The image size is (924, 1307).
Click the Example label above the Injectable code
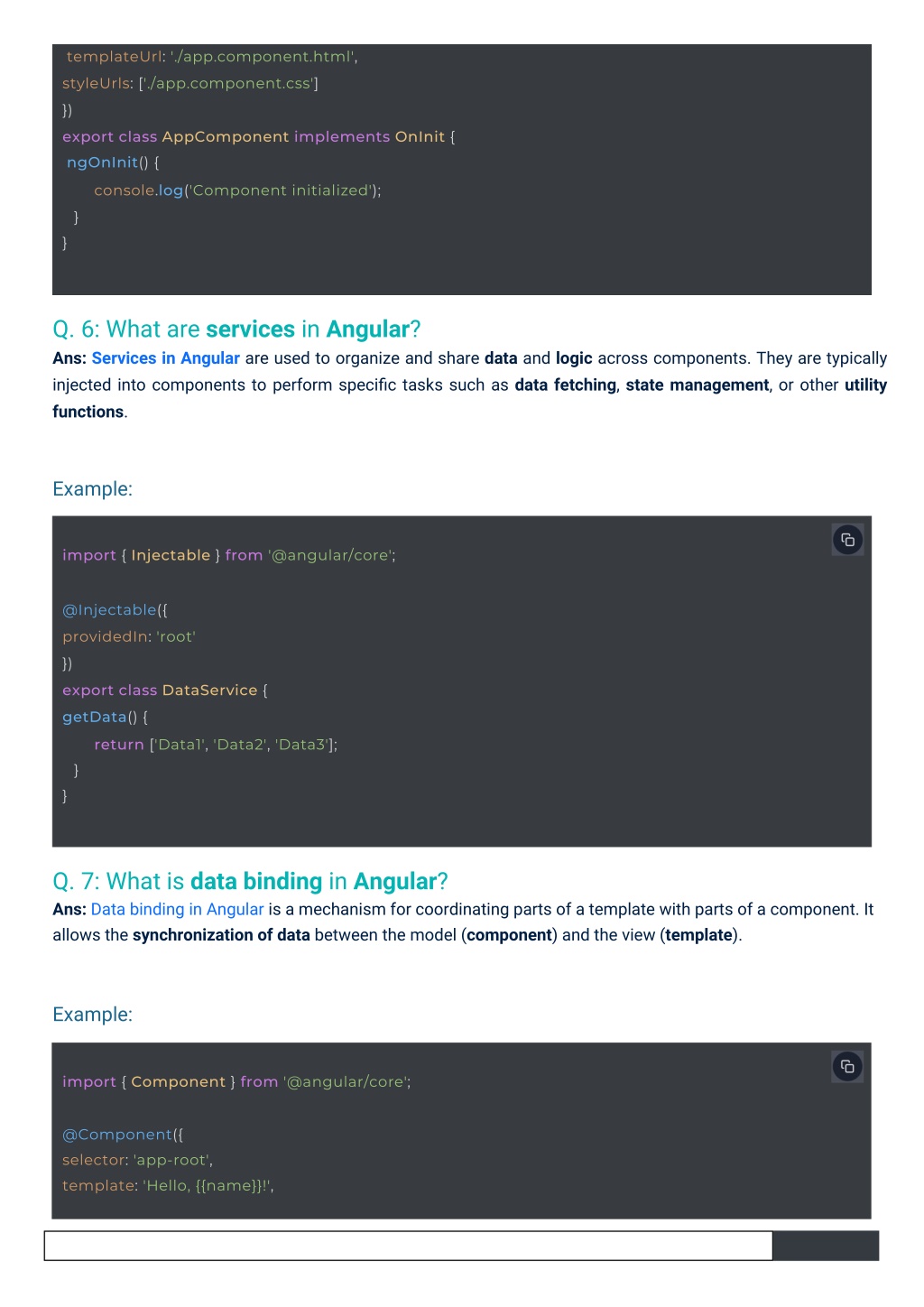point(92,488)
